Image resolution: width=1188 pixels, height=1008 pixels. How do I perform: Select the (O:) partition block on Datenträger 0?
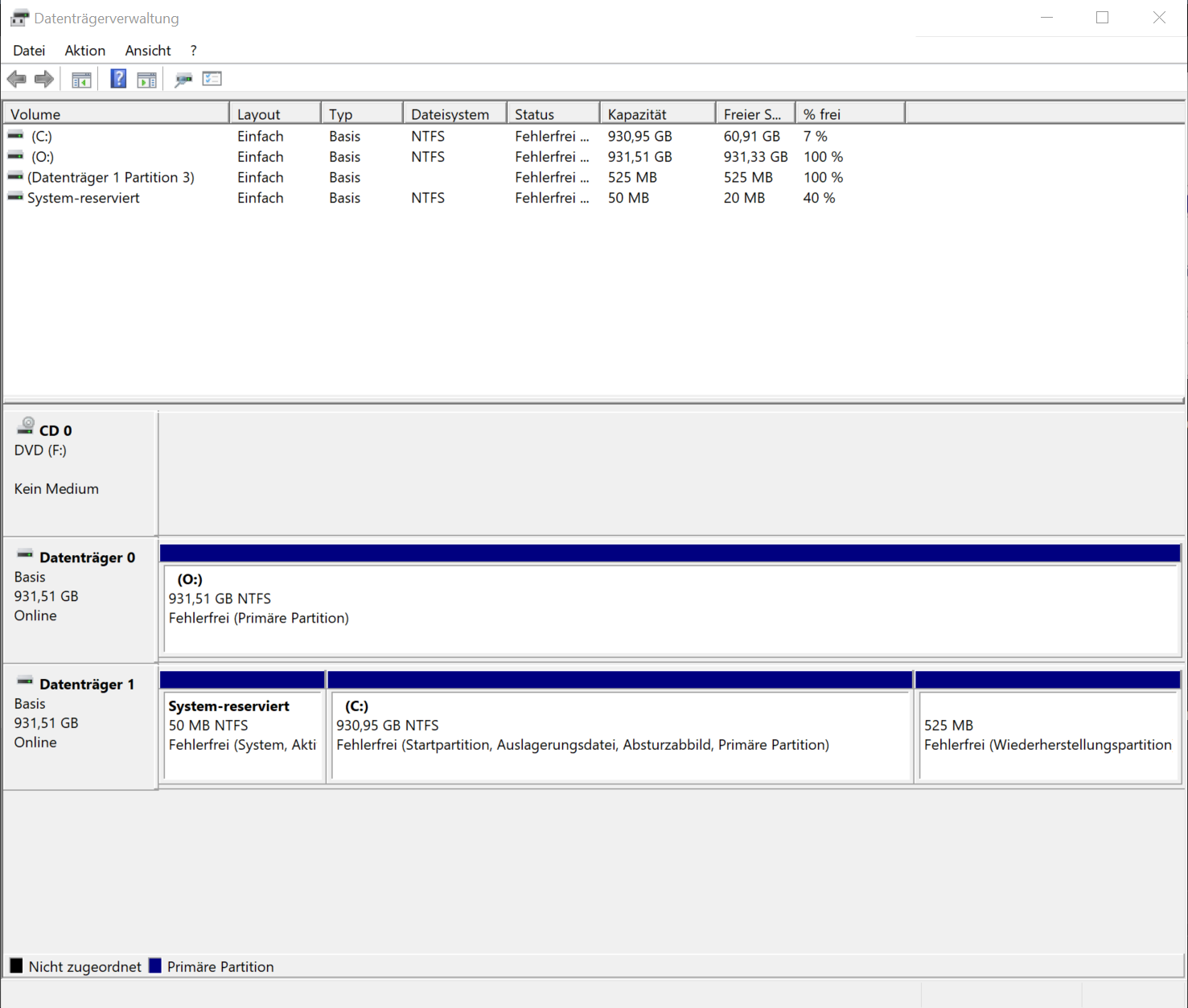pyautogui.click(x=670, y=599)
